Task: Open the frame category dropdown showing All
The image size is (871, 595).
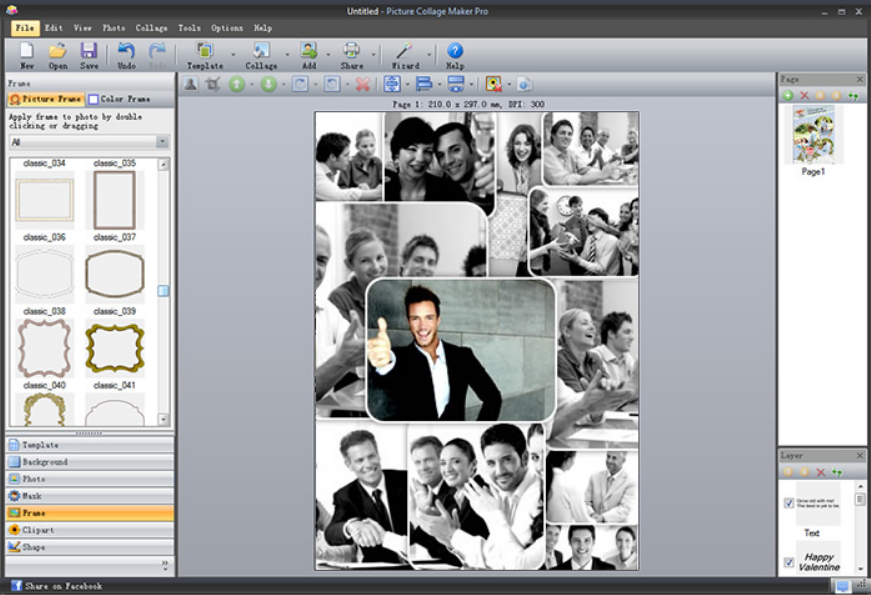Action: (x=89, y=142)
